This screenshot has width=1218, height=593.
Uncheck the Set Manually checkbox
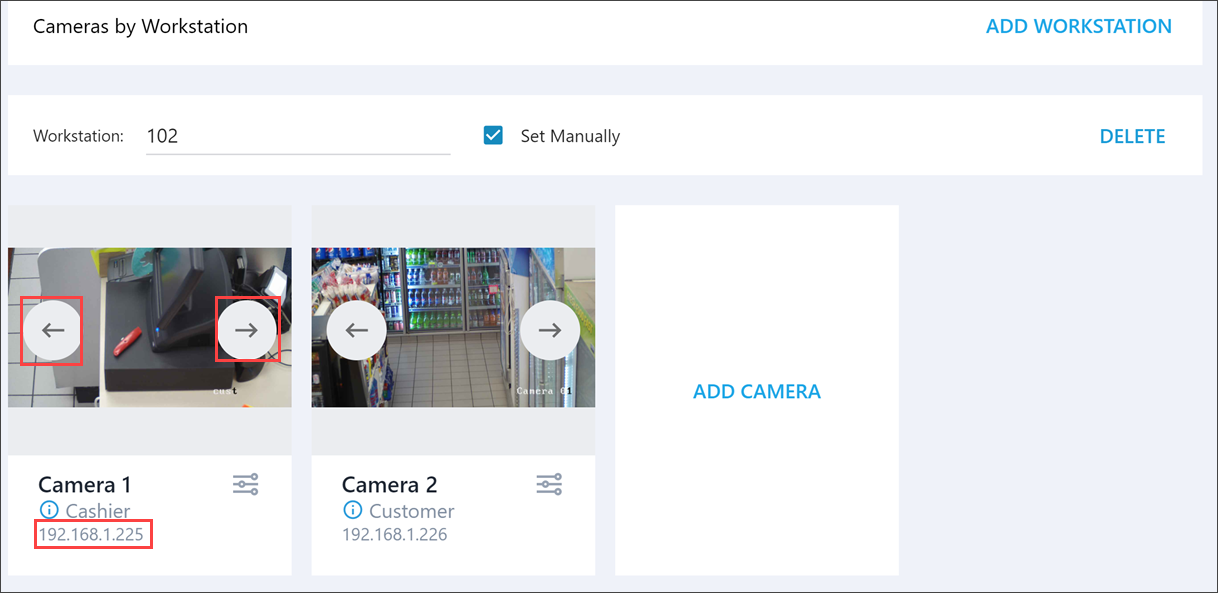click(x=493, y=135)
